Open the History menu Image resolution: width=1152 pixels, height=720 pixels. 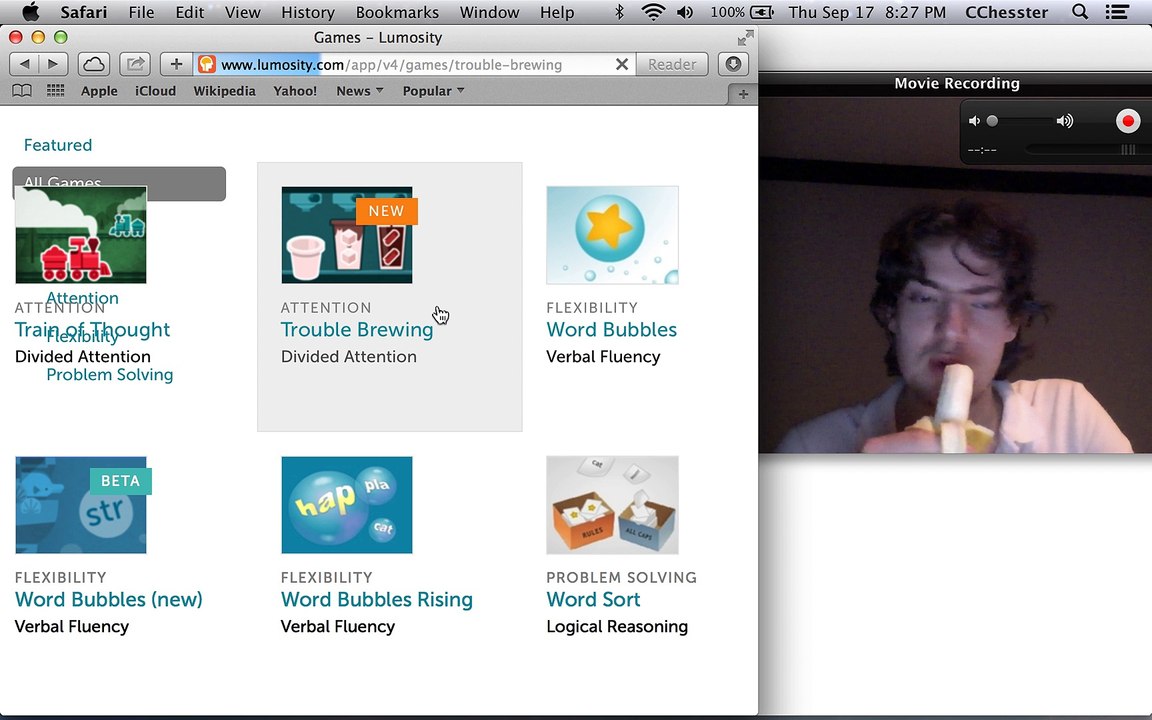308,12
